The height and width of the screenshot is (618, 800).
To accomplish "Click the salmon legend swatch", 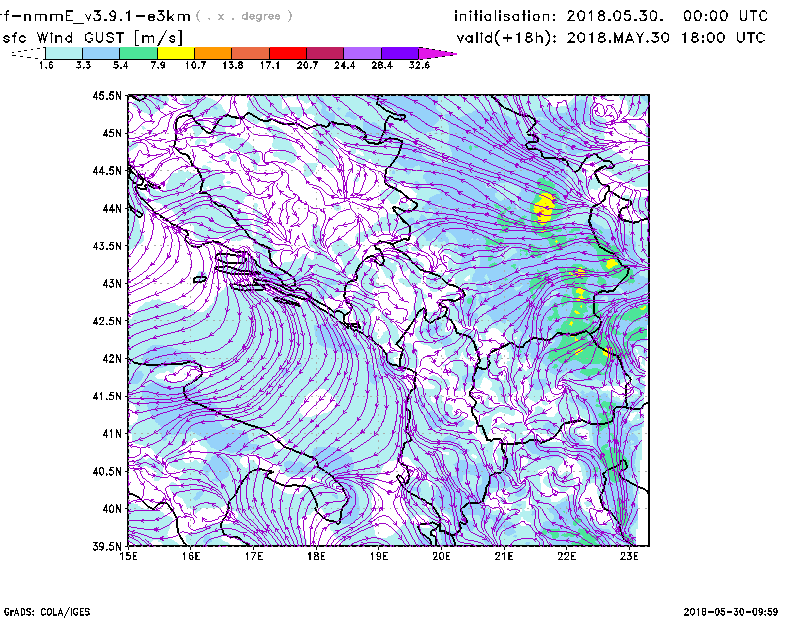I will point(251,53).
